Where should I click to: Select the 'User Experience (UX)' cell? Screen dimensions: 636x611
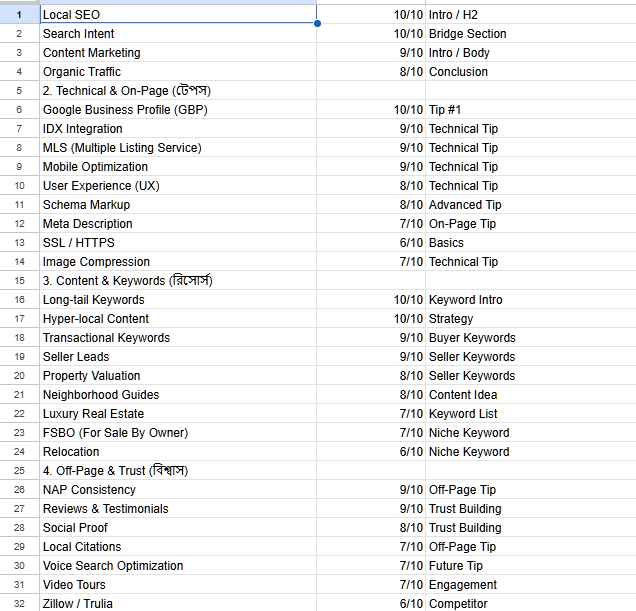pos(178,185)
